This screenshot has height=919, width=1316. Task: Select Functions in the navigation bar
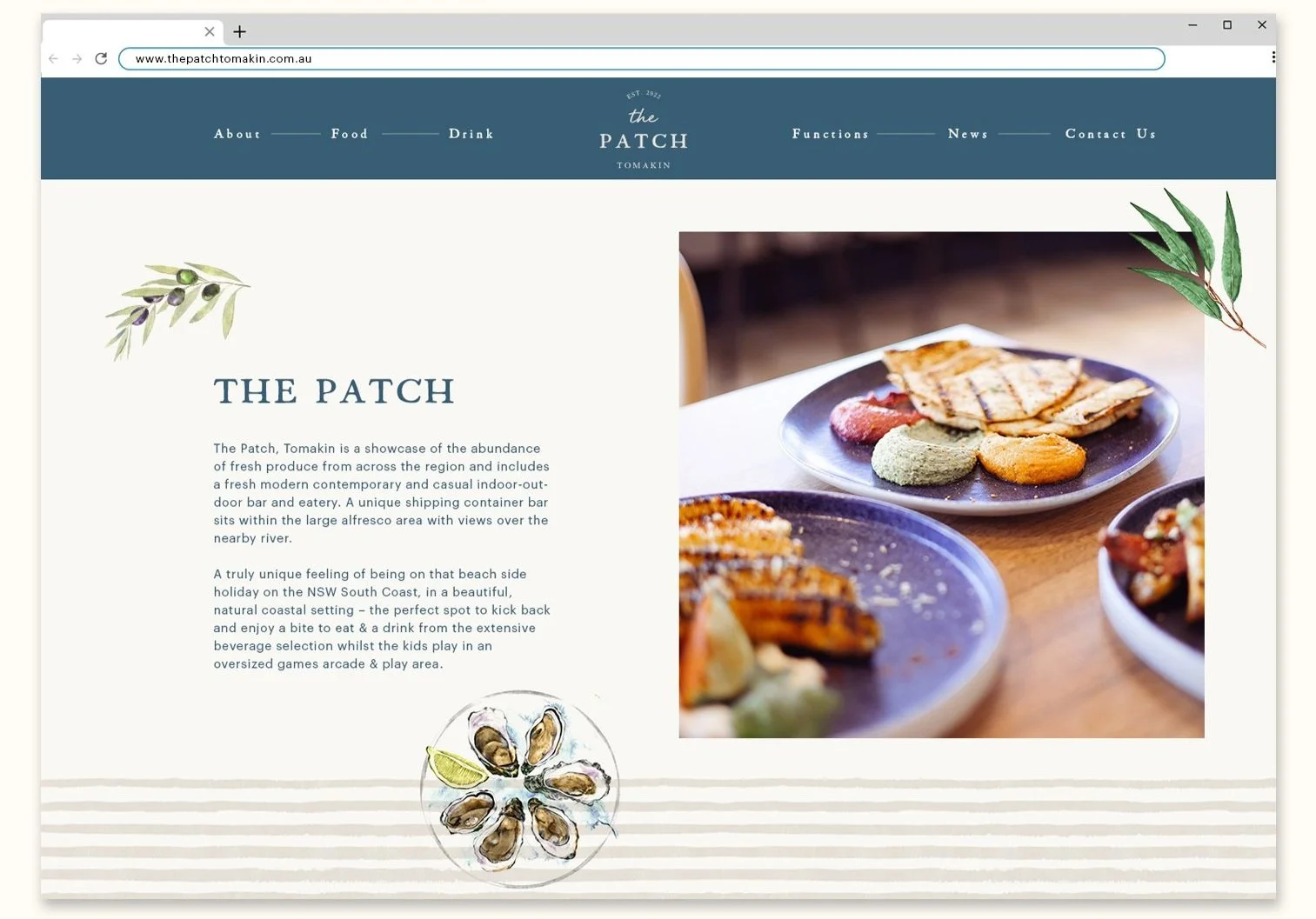(831, 134)
